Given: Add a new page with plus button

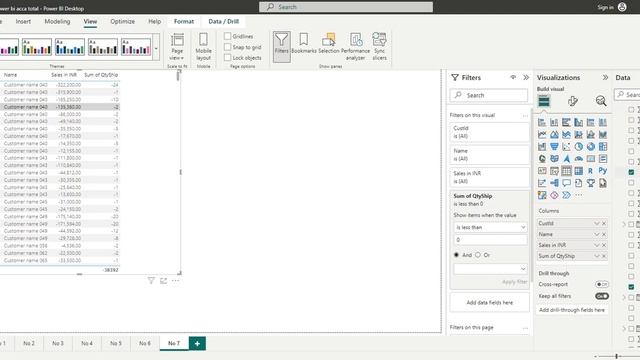Looking at the screenshot, I should click(197, 344).
